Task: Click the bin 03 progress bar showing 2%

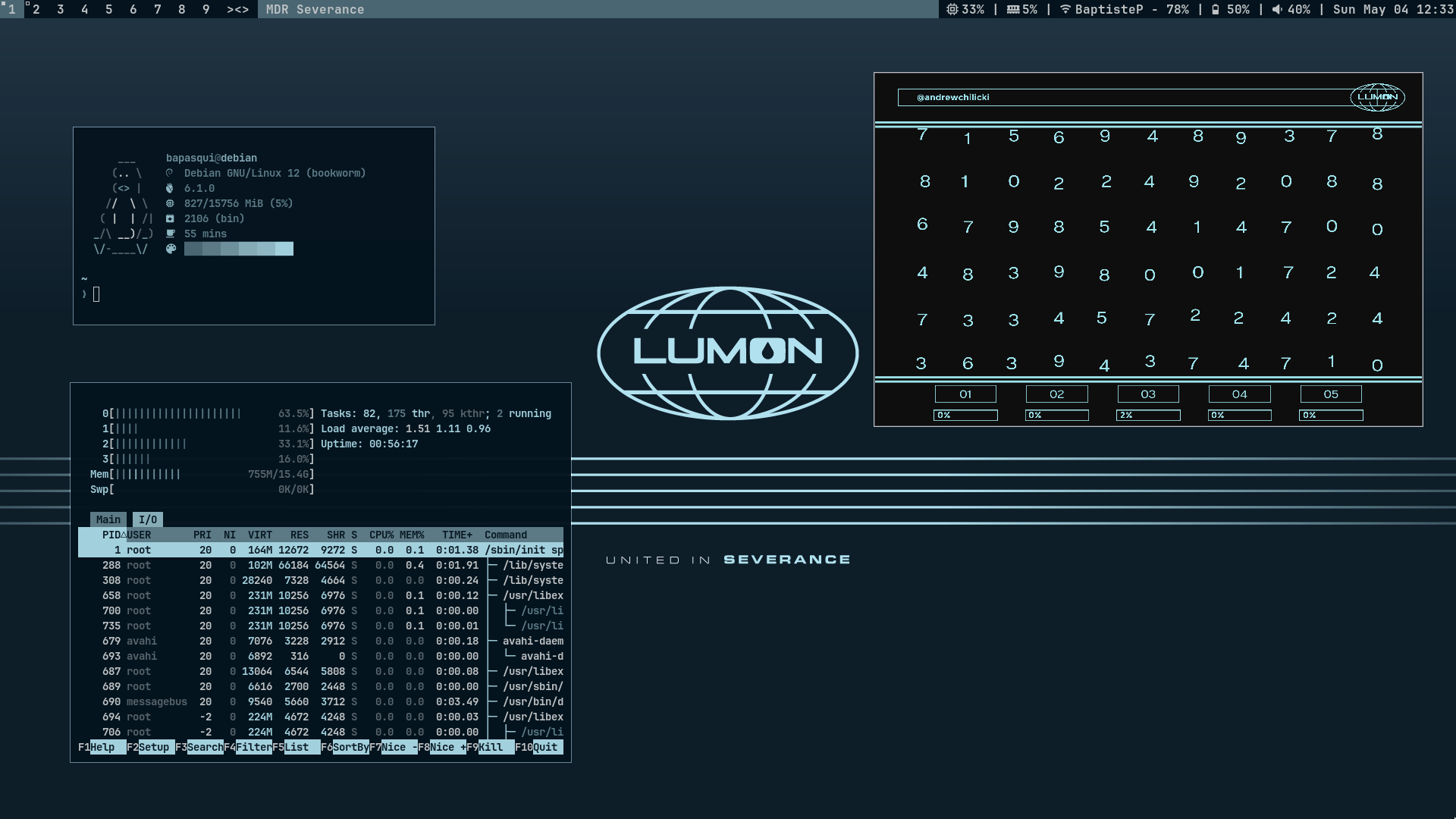Action: [1148, 415]
